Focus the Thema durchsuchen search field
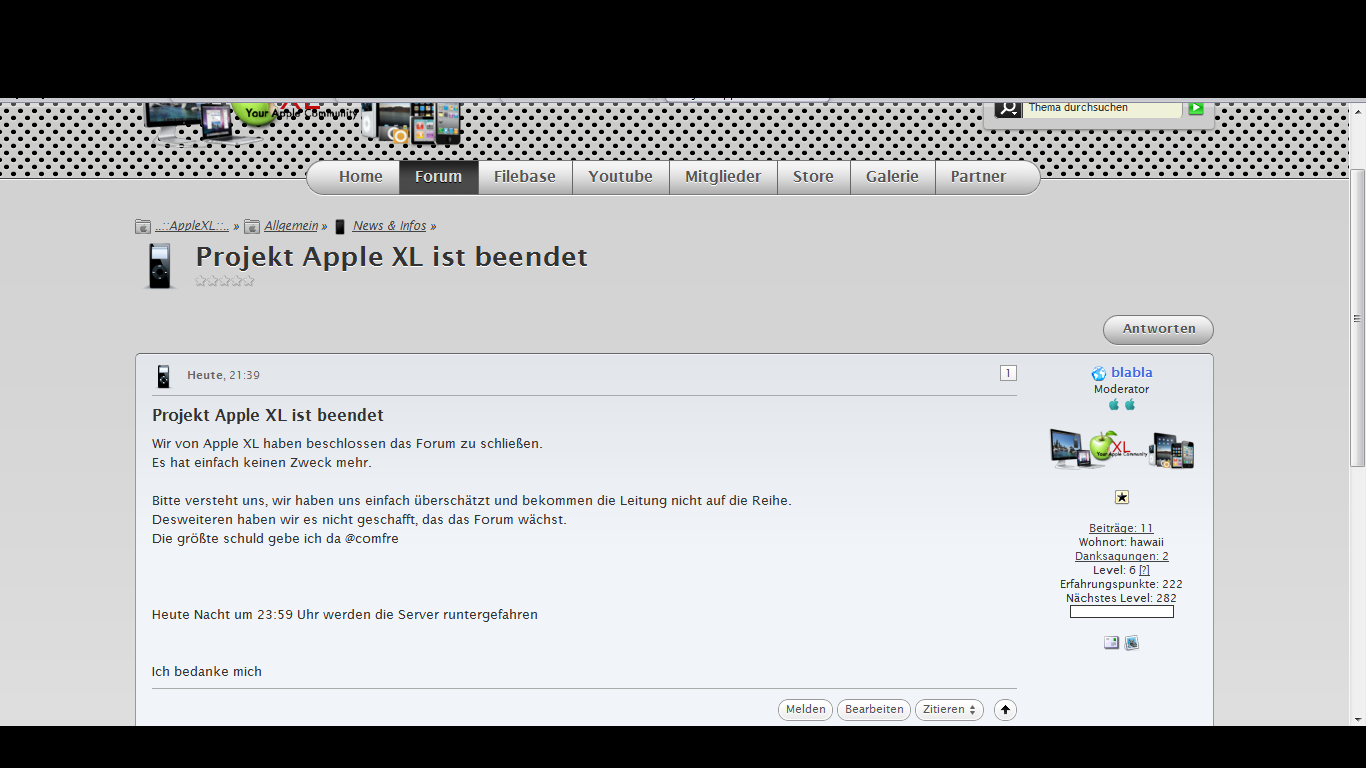The image size is (1366, 768). 1102,108
